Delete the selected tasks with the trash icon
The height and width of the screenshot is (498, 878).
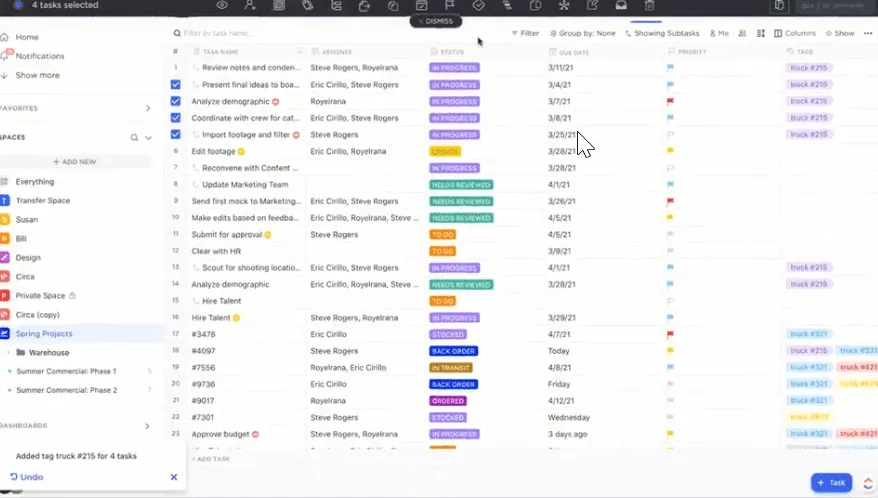(650, 6)
